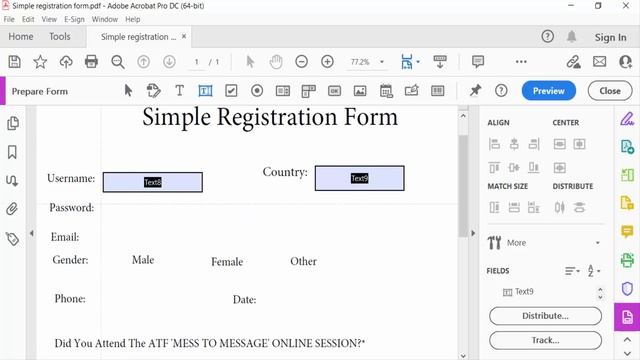Add a list box field
Image resolution: width=640 pixels, height=360 pixels.
pos(282,91)
